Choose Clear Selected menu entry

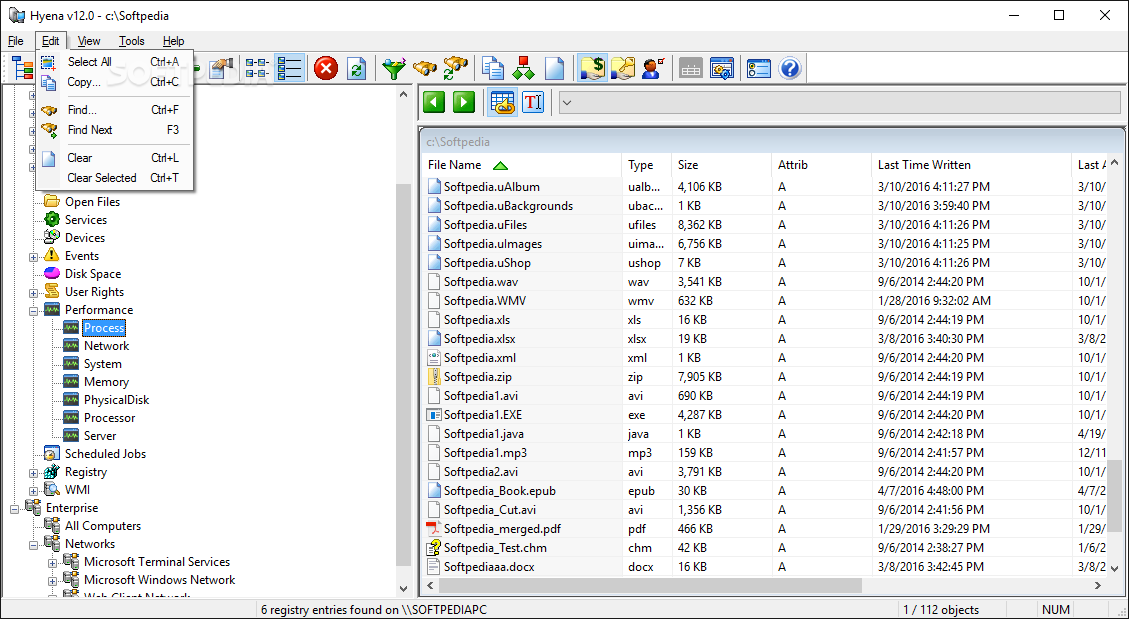114,178
